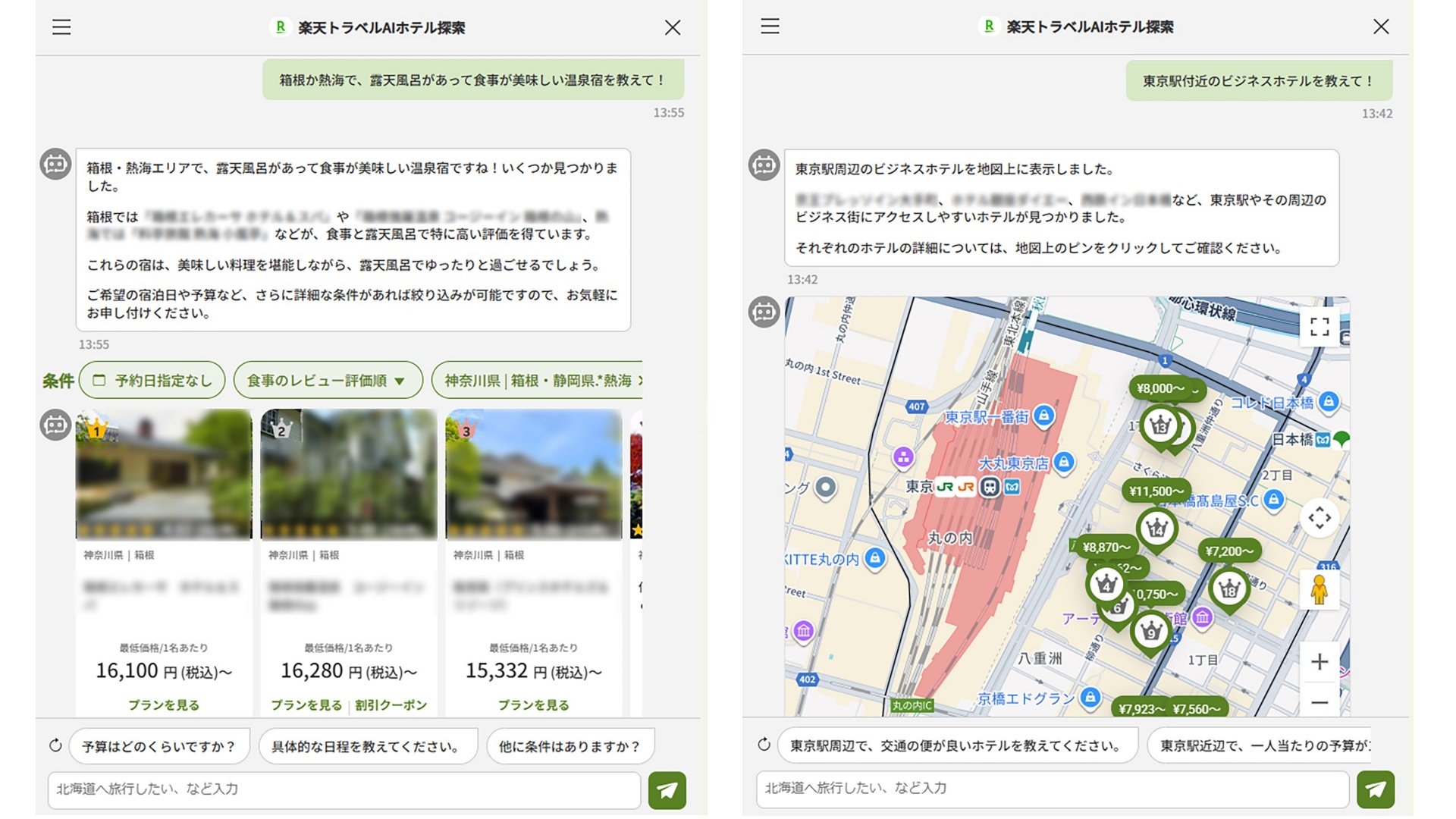The height and width of the screenshot is (819, 1456).
Task: Activate Street View with the pegman icon
Action: click(x=1321, y=589)
